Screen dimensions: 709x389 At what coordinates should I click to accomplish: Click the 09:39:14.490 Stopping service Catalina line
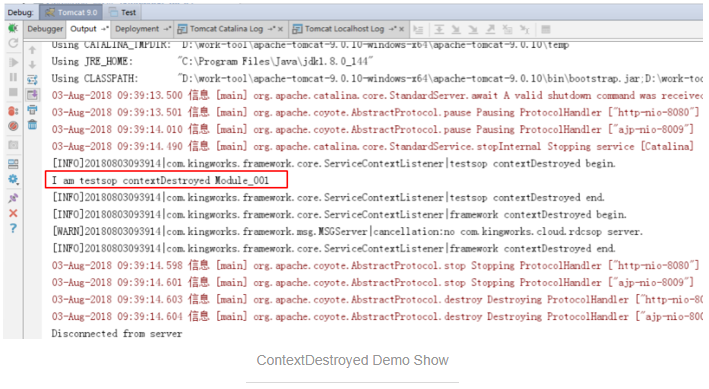(373, 147)
